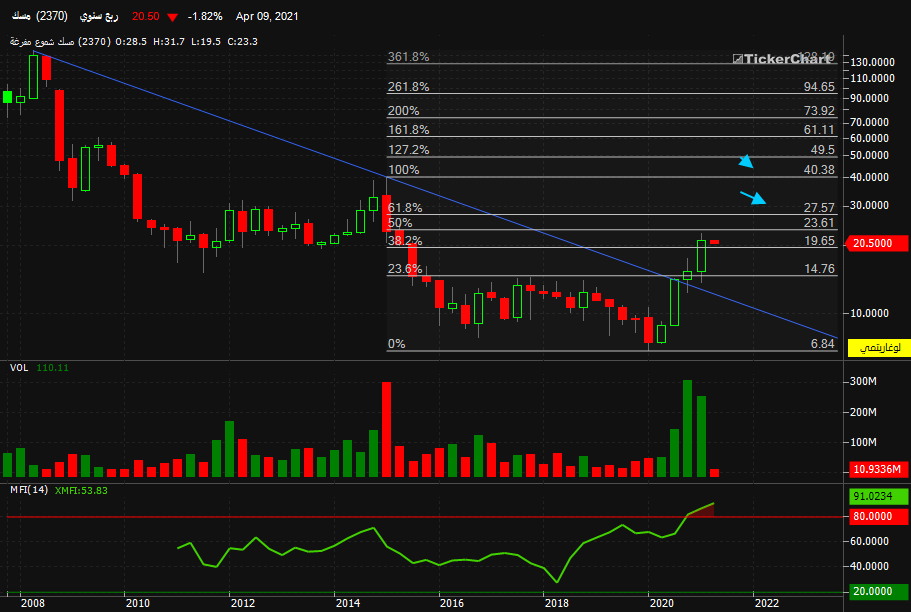Image resolution: width=911 pixels, height=612 pixels.
Task: Toggle the yellow logarithmic scale button
Action: [879, 348]
